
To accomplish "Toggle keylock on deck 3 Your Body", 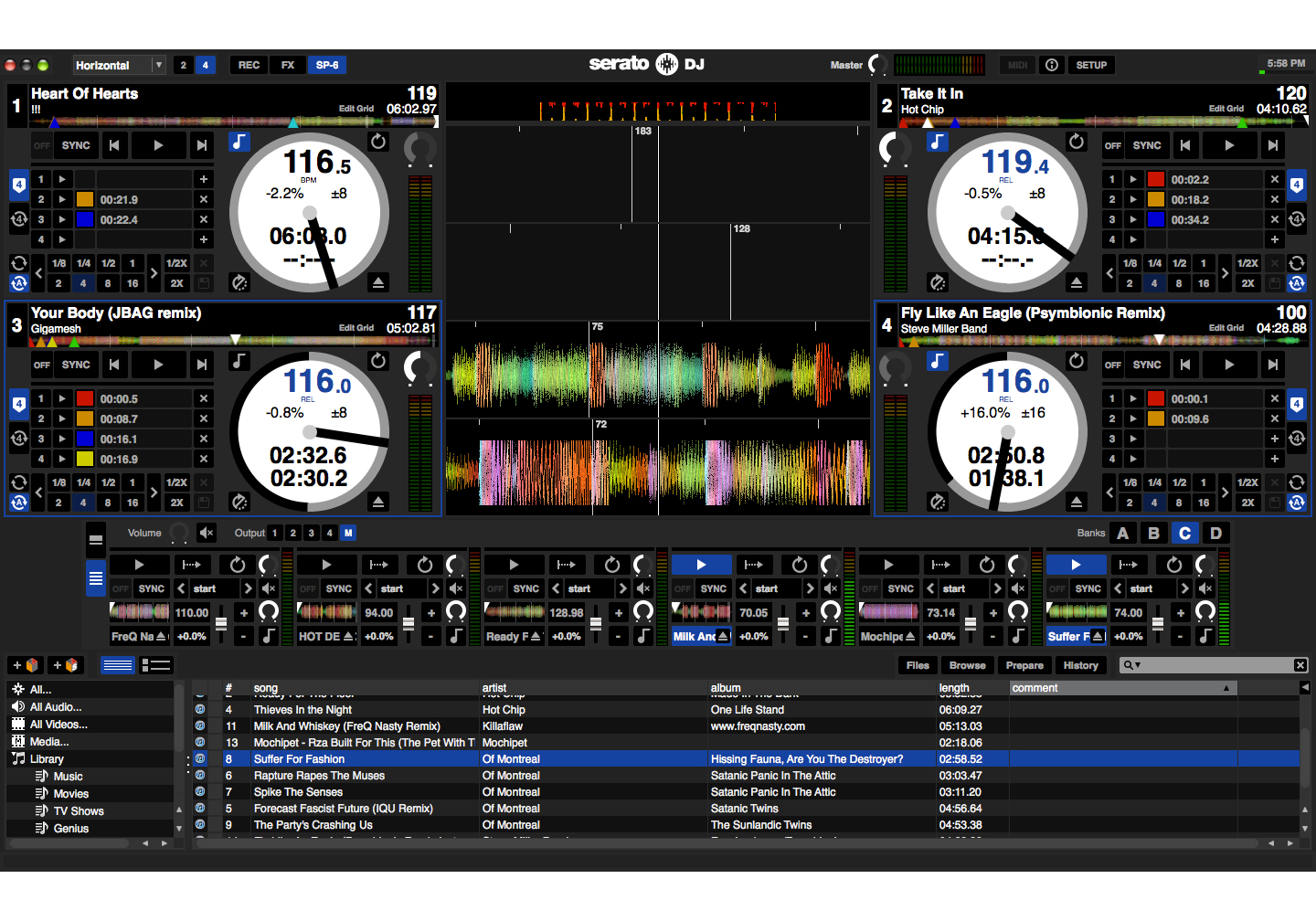I will [239, 361].
